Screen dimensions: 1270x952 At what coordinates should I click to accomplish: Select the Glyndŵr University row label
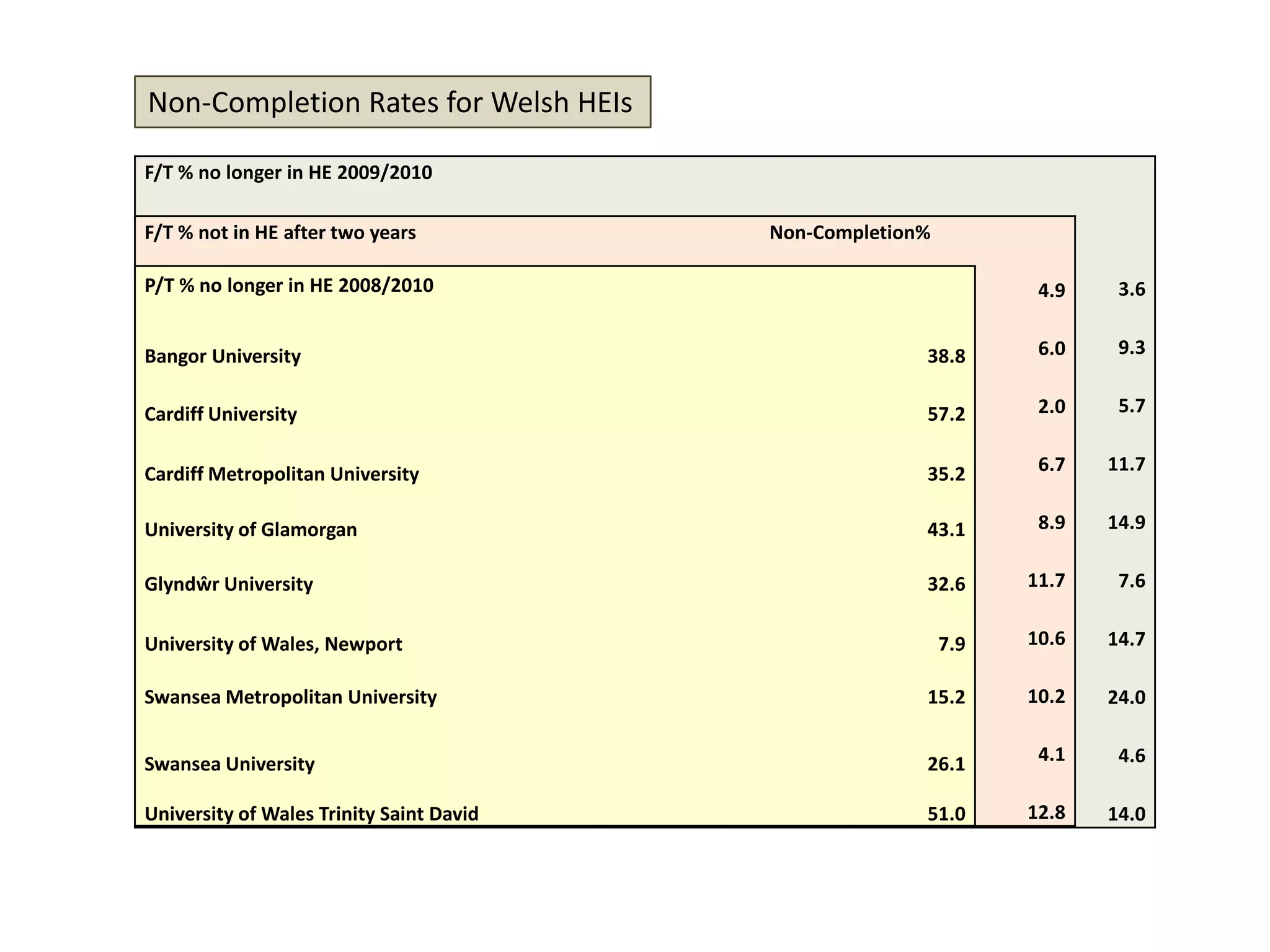point(228,584)
